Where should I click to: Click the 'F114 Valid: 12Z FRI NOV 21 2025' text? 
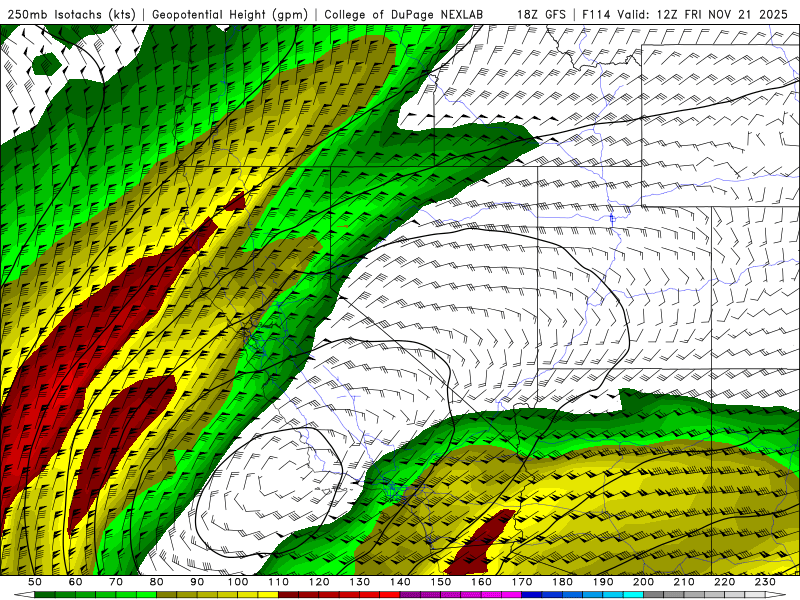click(x=685, y=15)
